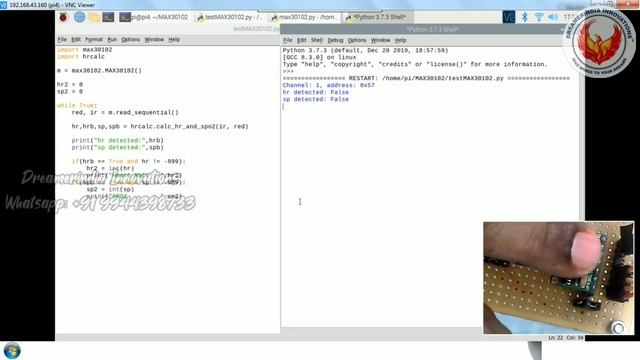Click the '>>>' shell prompt

click(288, 71)
